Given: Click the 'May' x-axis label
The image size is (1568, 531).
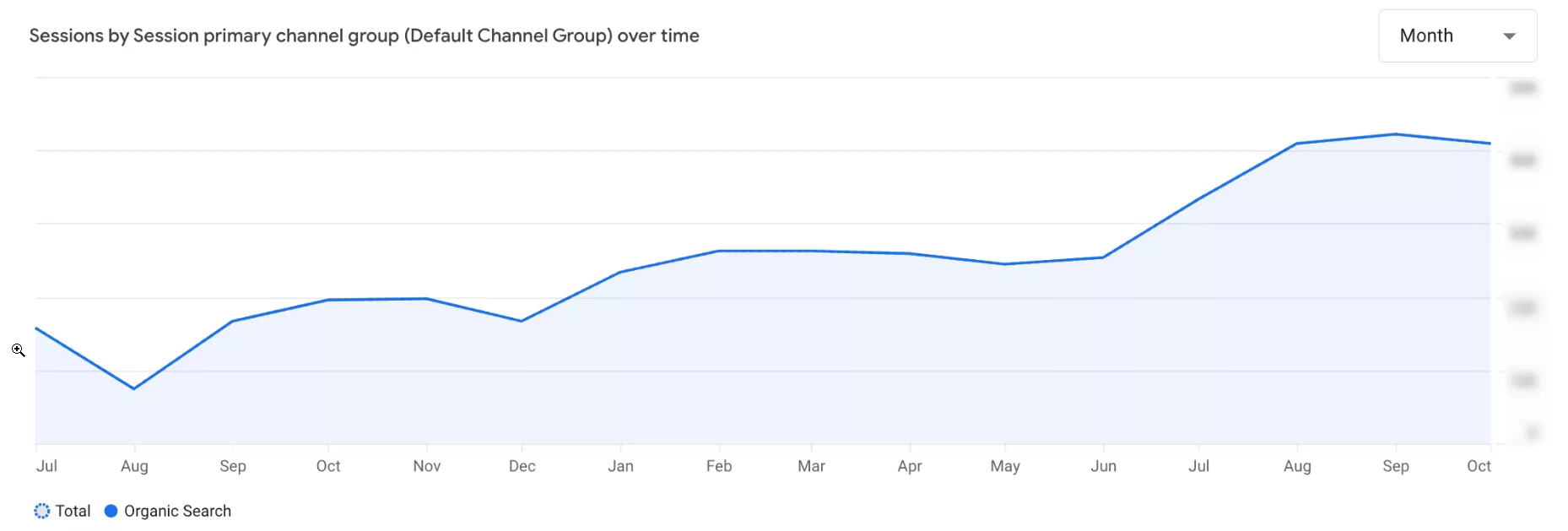Looking at the screenshot, I should [x=1005, y=466].
